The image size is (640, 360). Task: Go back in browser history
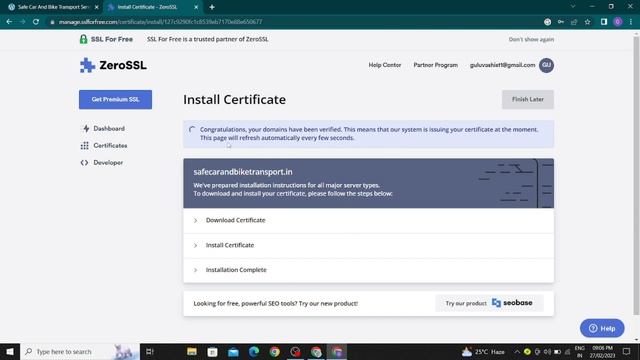(9, 22)
